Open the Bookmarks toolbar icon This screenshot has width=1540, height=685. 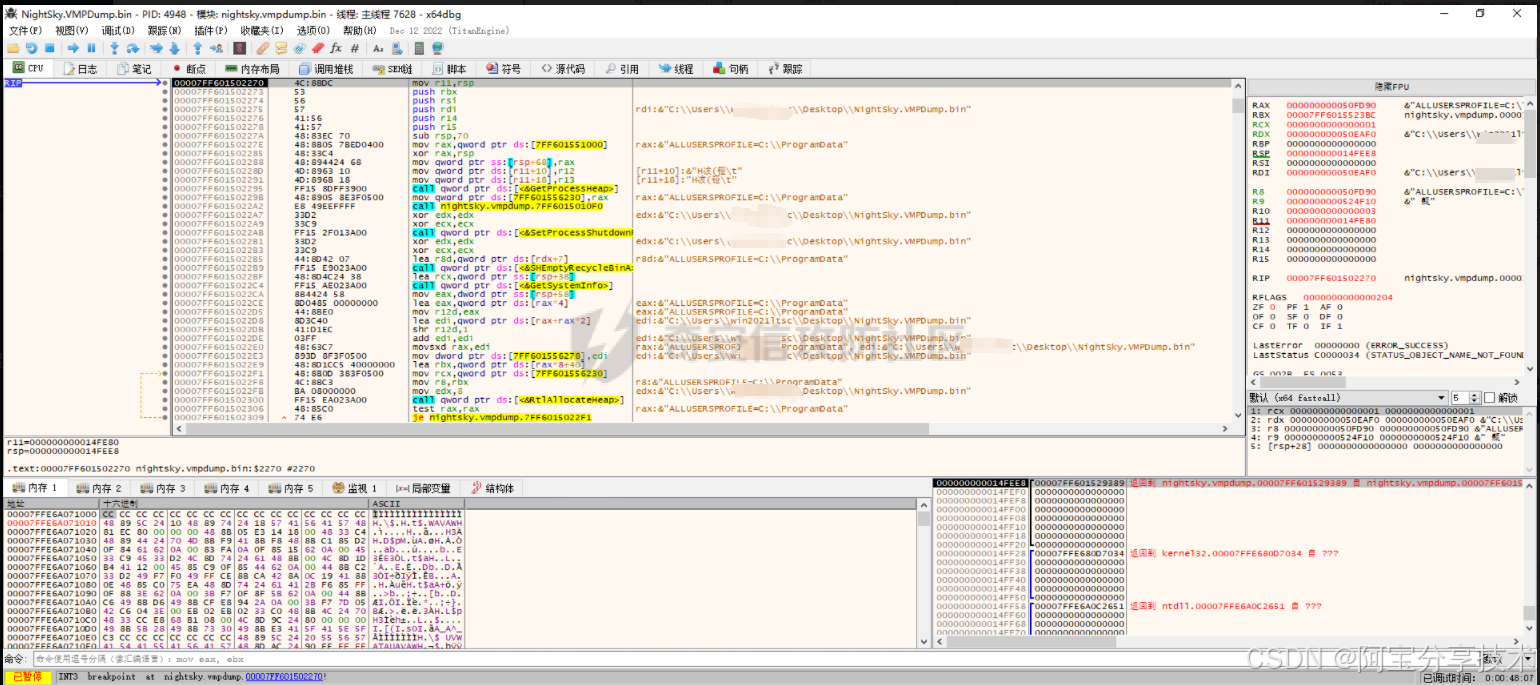pos(317,48)
